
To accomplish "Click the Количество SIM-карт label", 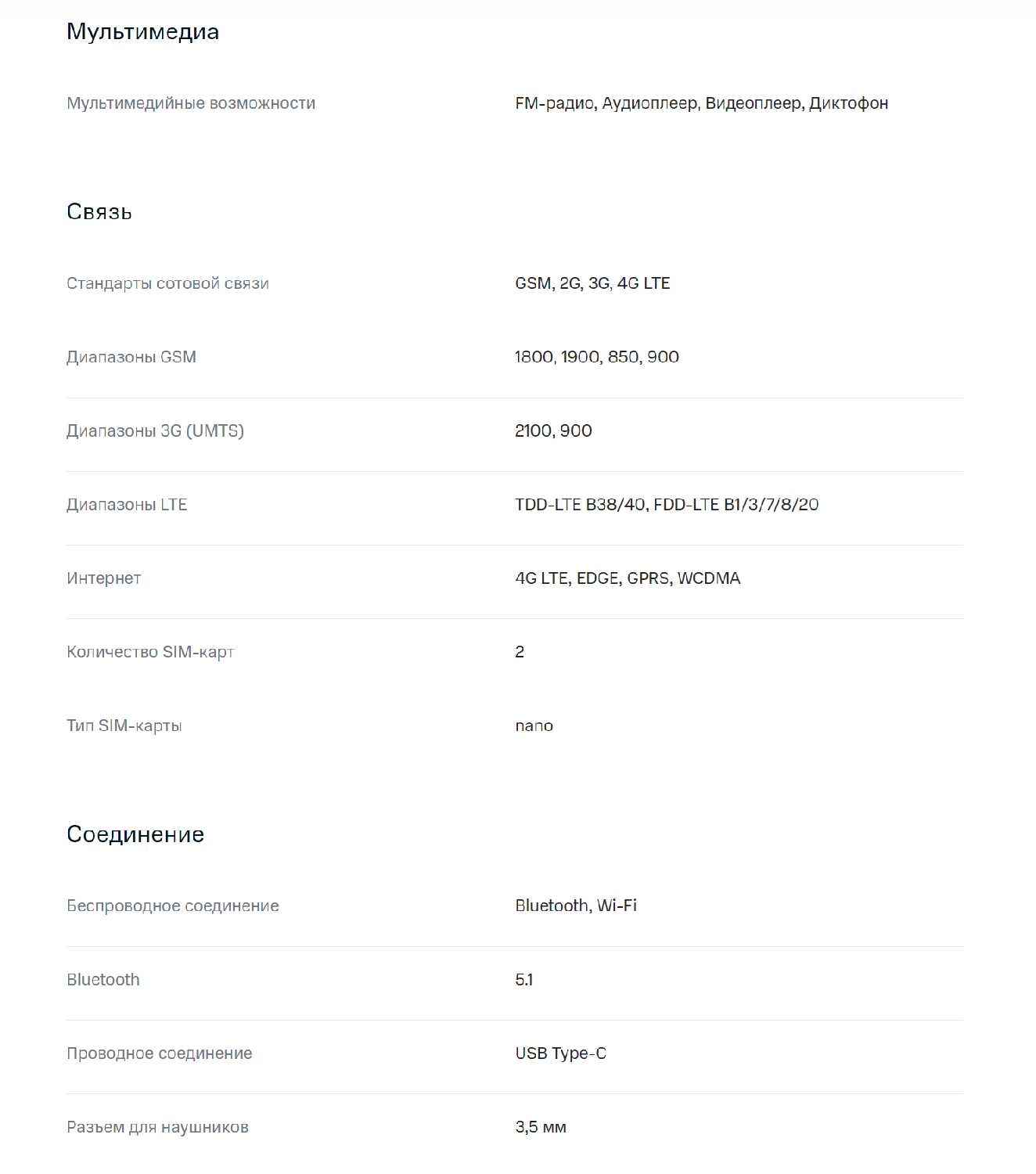I will 150,652.
